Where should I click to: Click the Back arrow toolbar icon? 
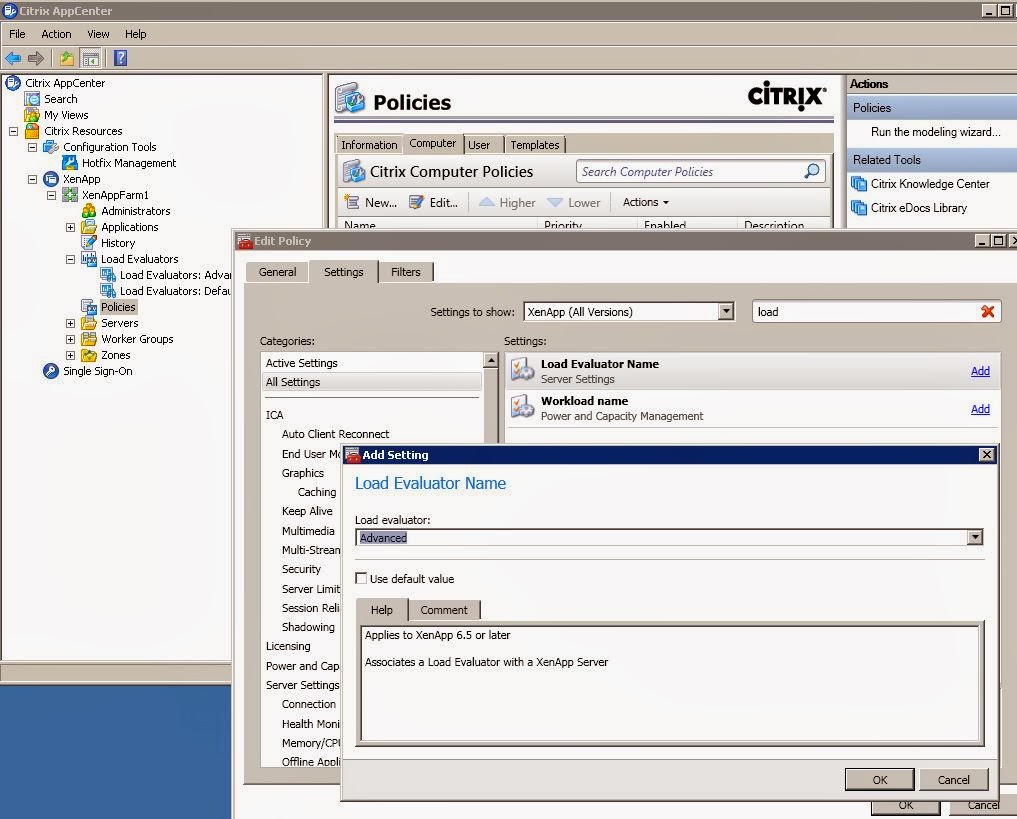13,58
